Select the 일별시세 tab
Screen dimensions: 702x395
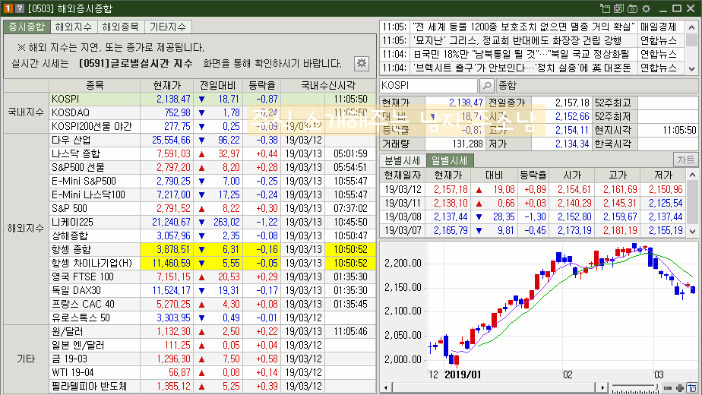449,160
